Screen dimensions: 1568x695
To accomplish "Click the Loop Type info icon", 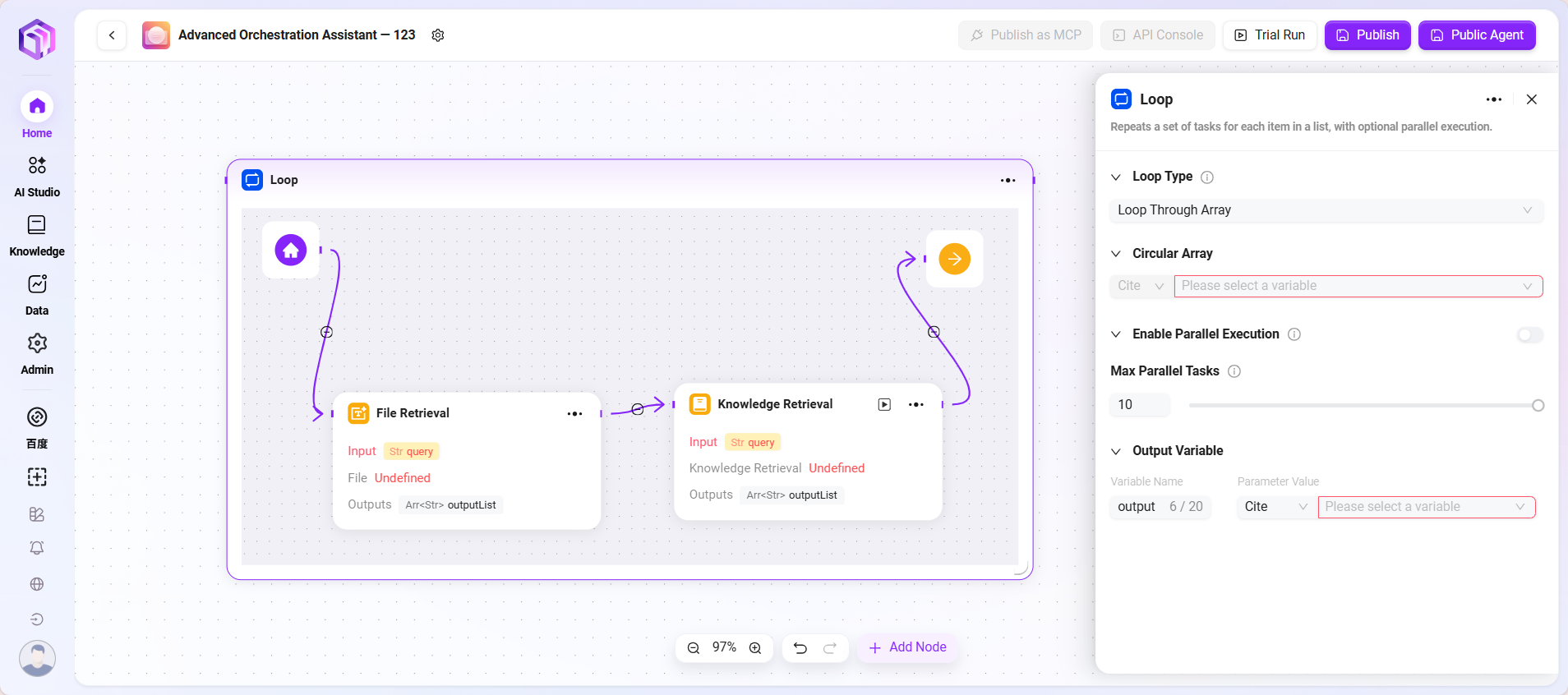I will coord(1207,177).
